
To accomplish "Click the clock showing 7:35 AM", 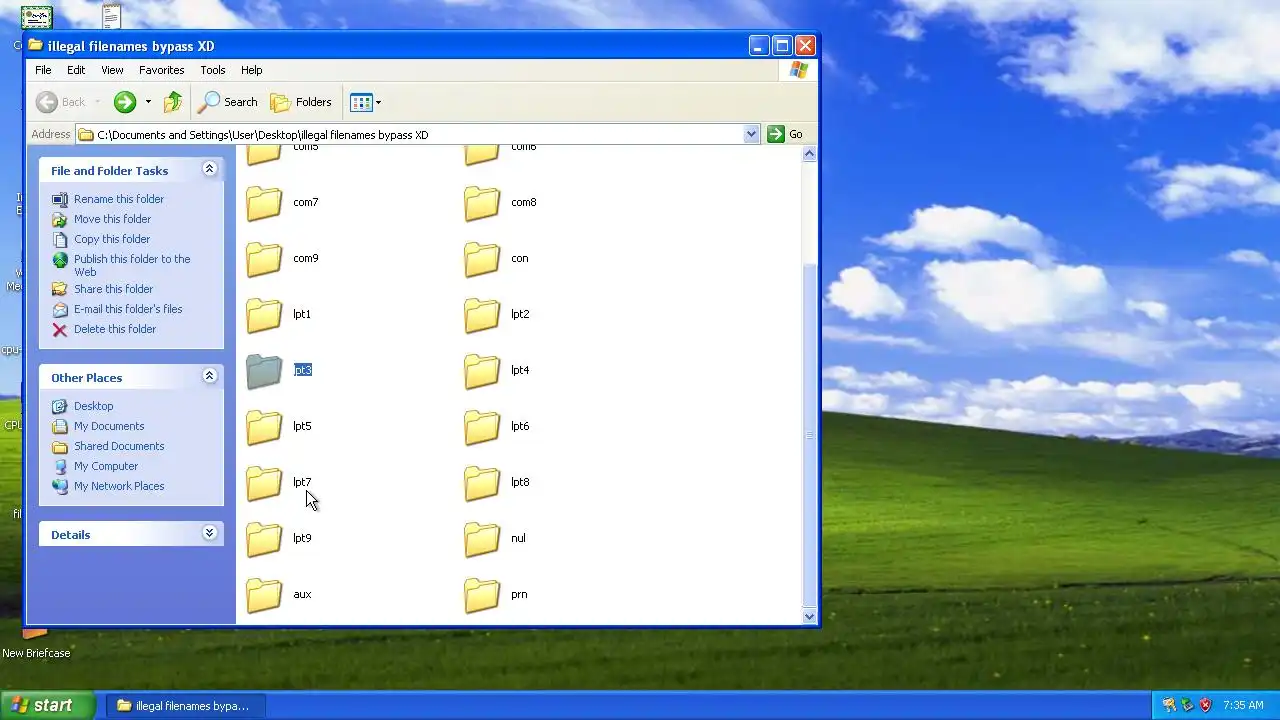I will pos(1243,705).
